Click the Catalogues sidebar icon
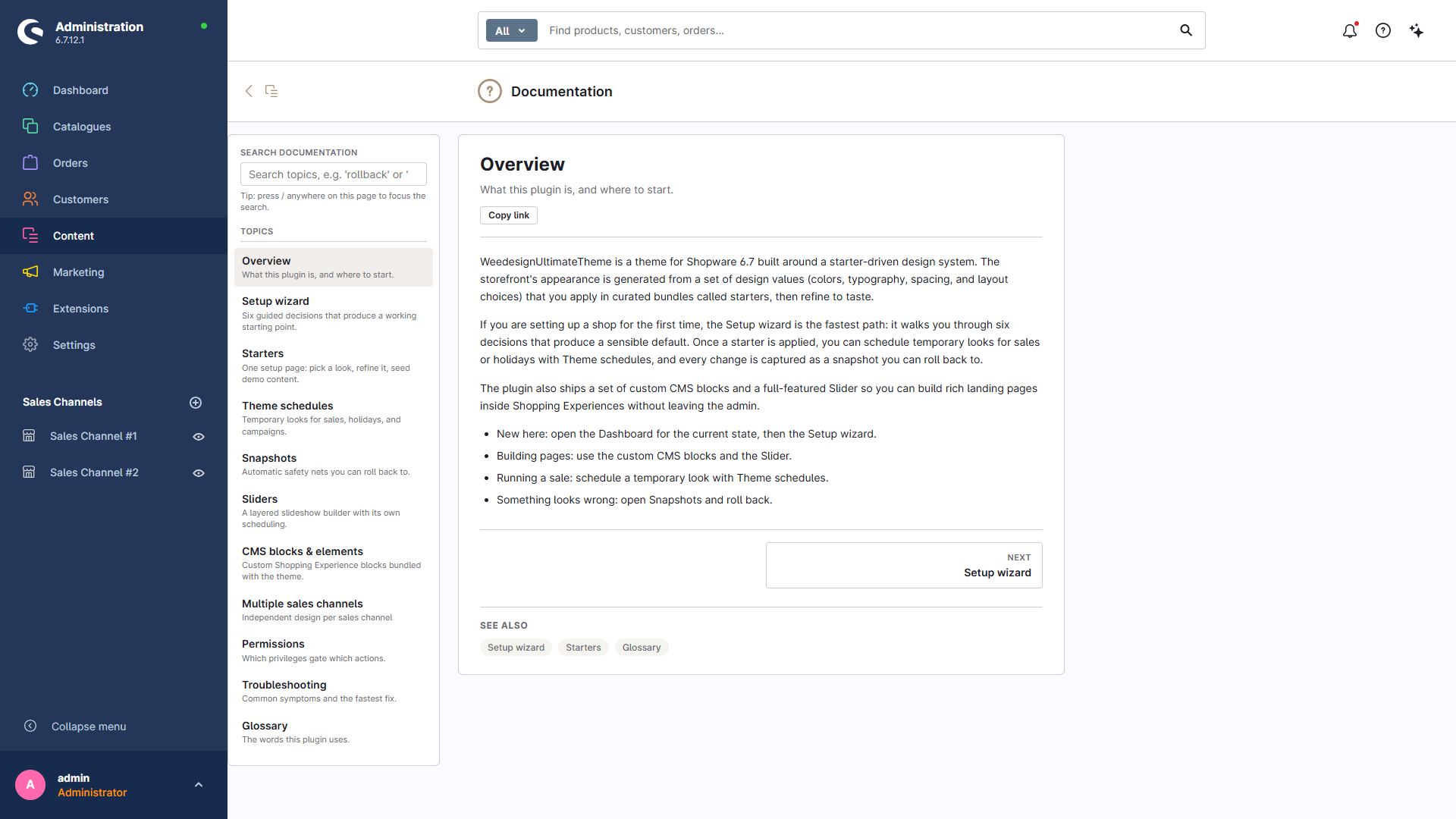 coord(30,127)
